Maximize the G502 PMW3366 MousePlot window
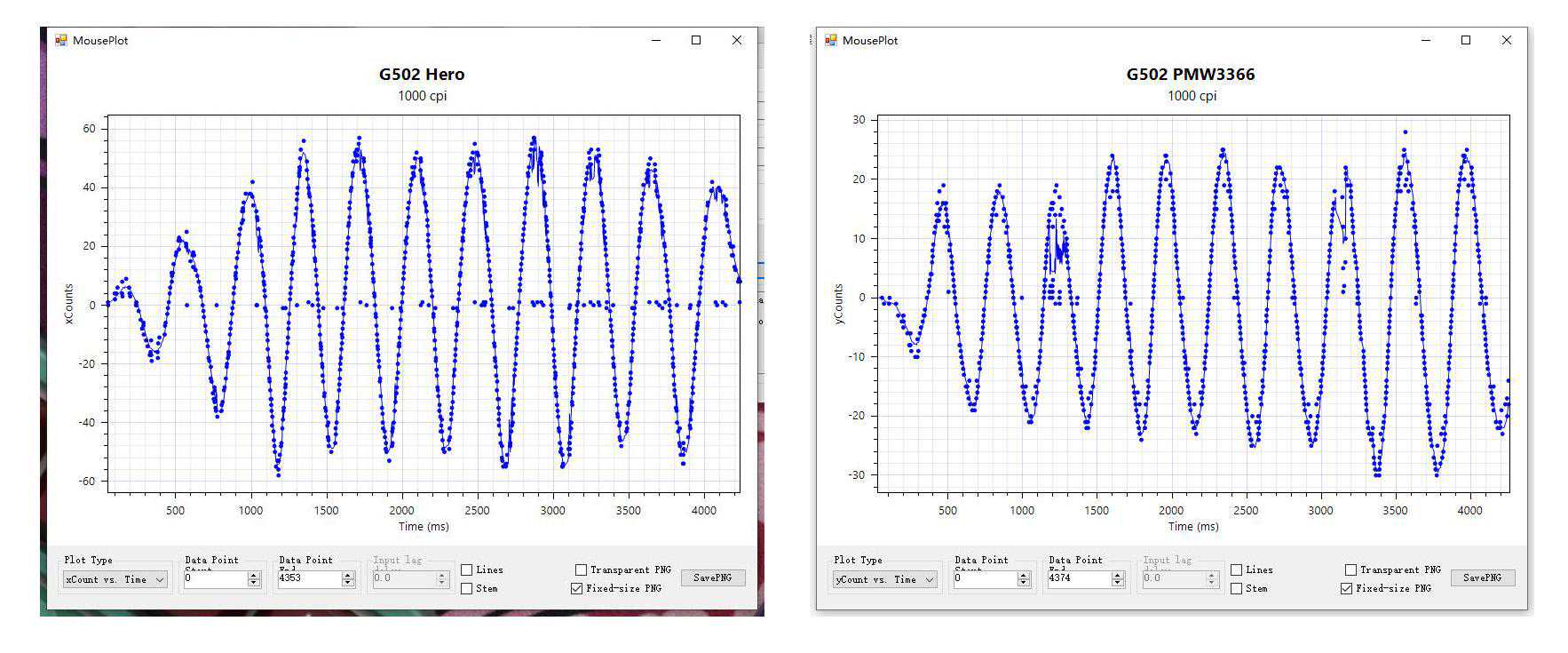Screen dimensions: 1568x653 coord(1466,41)
